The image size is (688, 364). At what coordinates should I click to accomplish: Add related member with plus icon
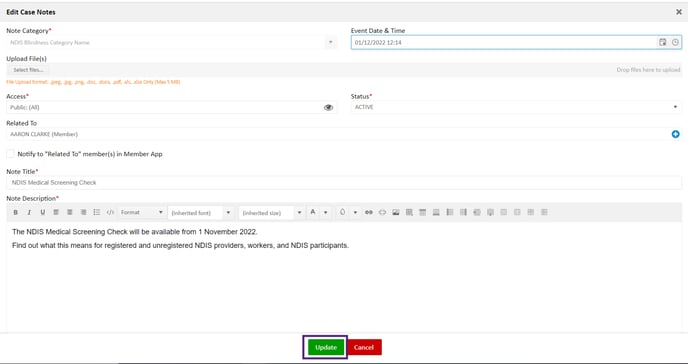676,134
